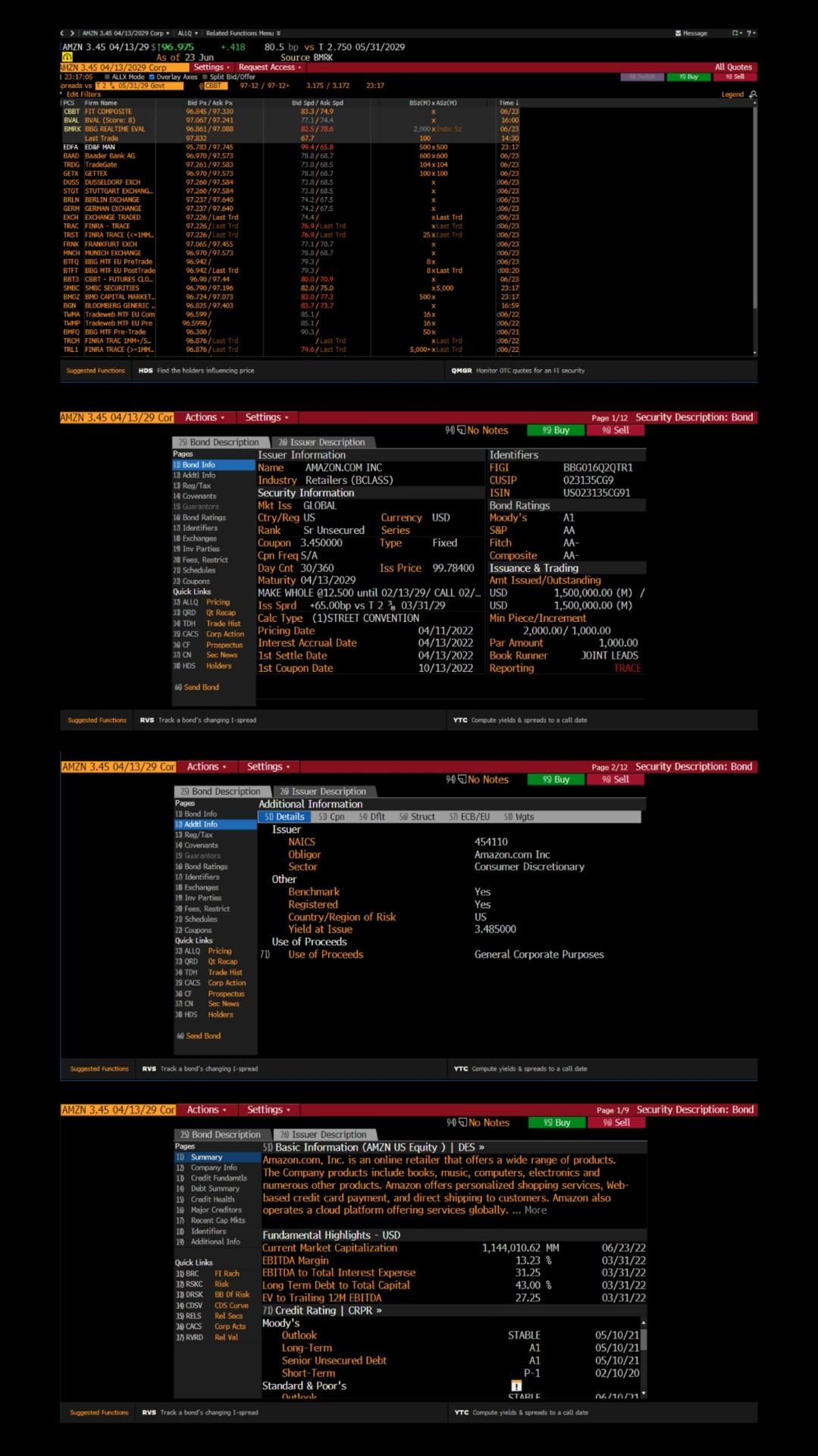Click the 51 Basic Information (AMZN US Equity) DES header
Screen dimensions: 818x1456
tap(374, 1147)
